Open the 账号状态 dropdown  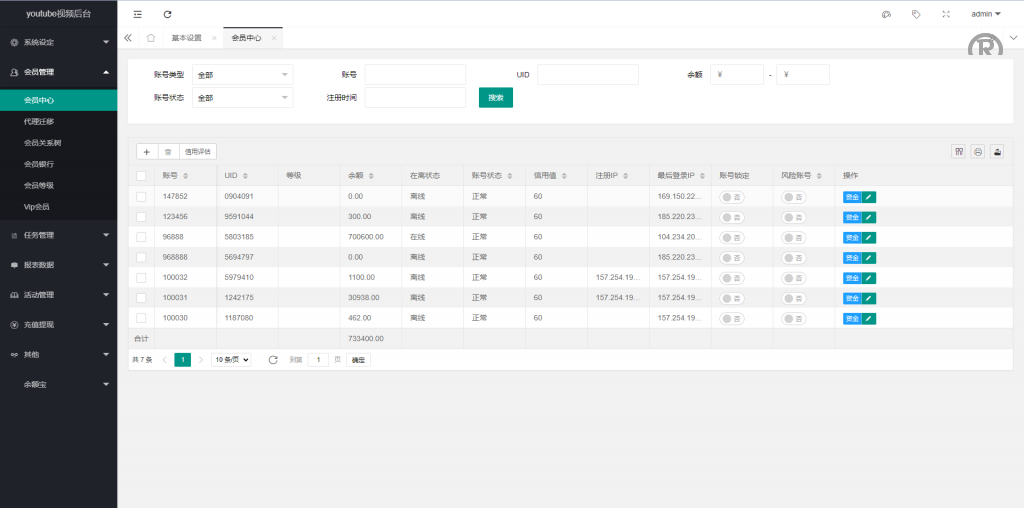click(243, 98)
